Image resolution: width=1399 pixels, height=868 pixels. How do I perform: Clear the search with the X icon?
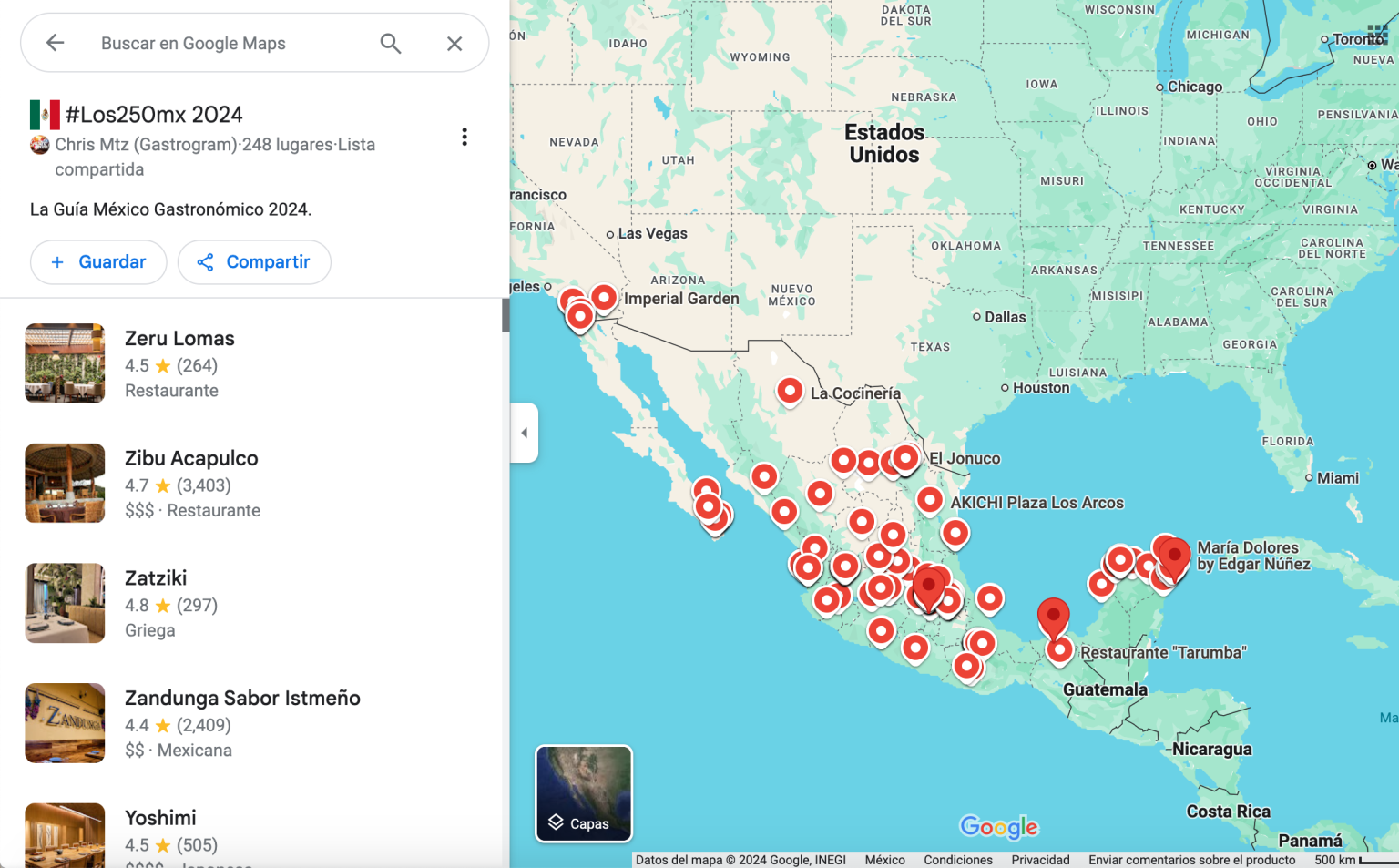(454, 43)
